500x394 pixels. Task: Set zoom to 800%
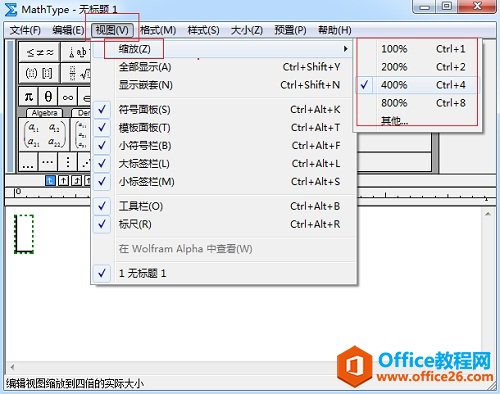(x=417, y=103)
